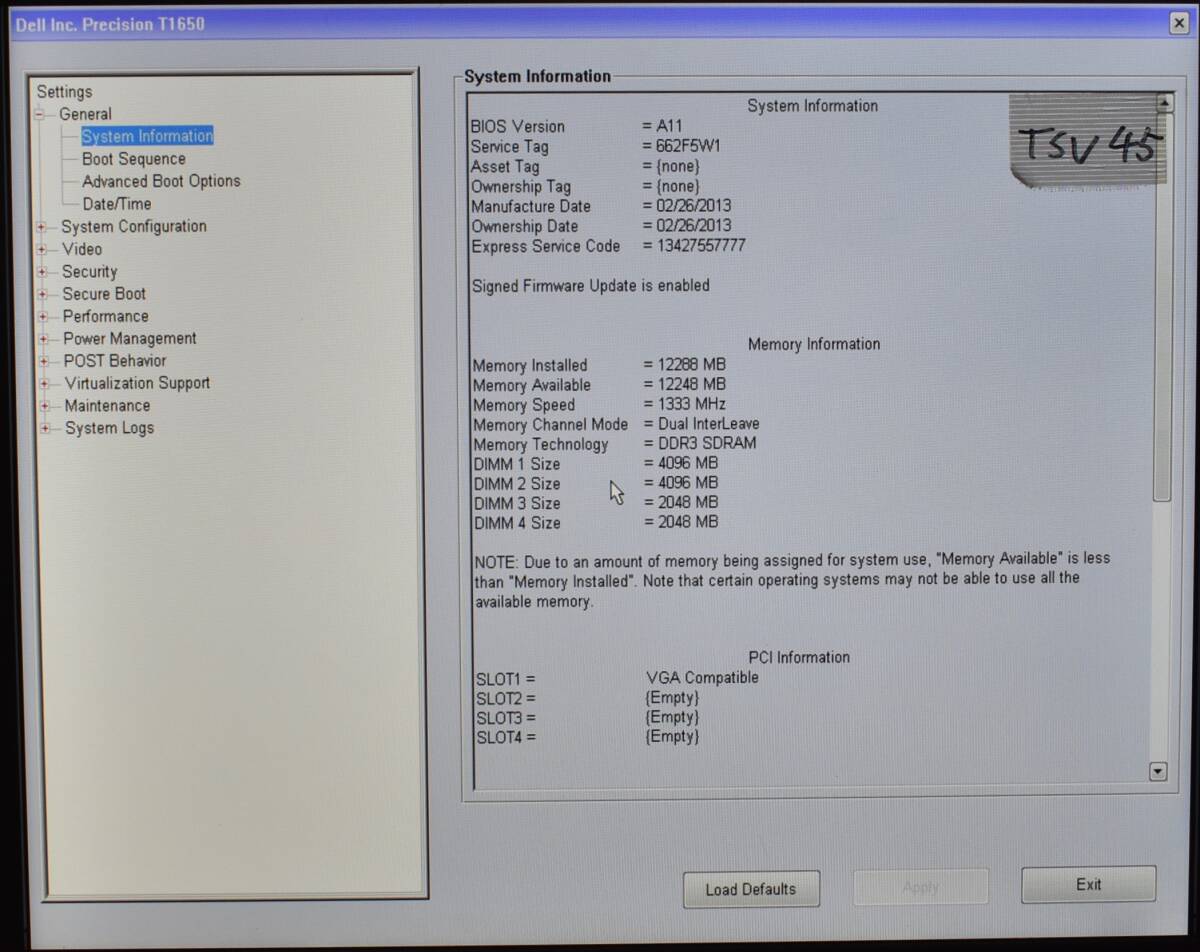Viewport: 1200px width, 952px height.
Task: Click the Memory Information heading
Action: (x=814, y=344)
